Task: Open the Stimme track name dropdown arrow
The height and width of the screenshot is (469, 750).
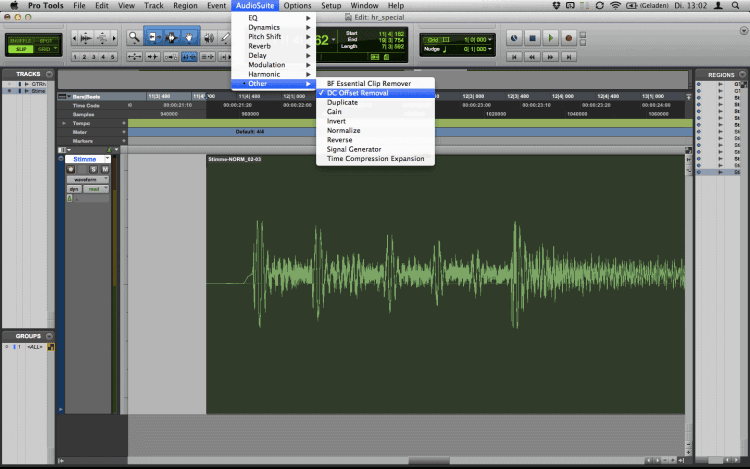Action: click(x=107, y=159)
